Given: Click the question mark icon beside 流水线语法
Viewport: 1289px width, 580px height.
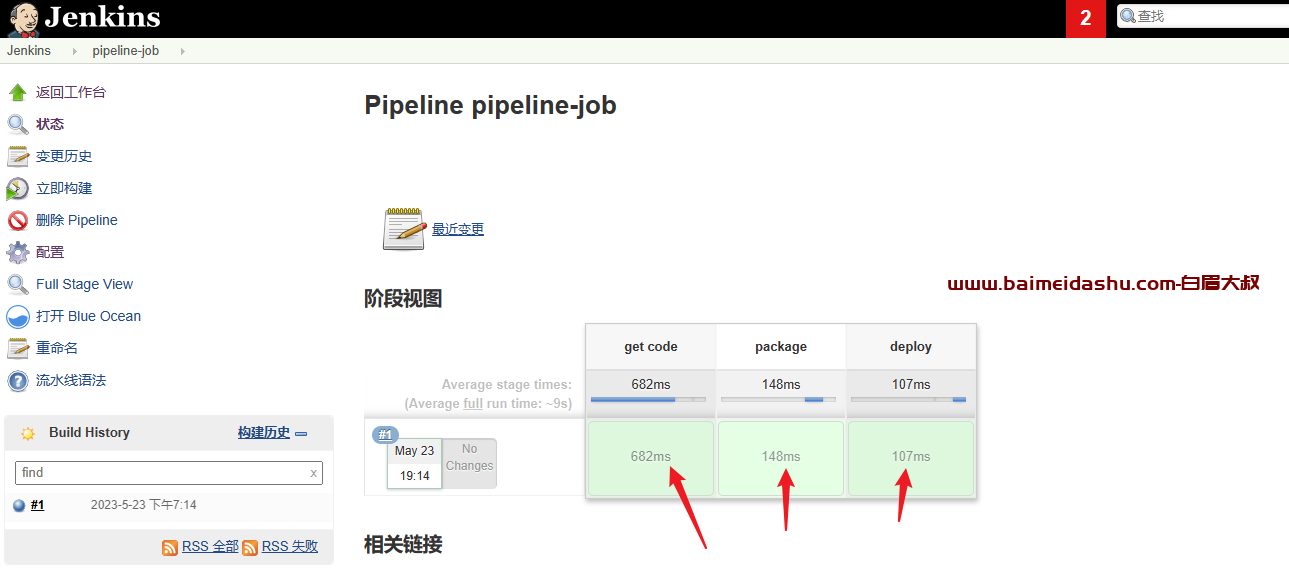Looking at the screenshot, I should point(18,380).
